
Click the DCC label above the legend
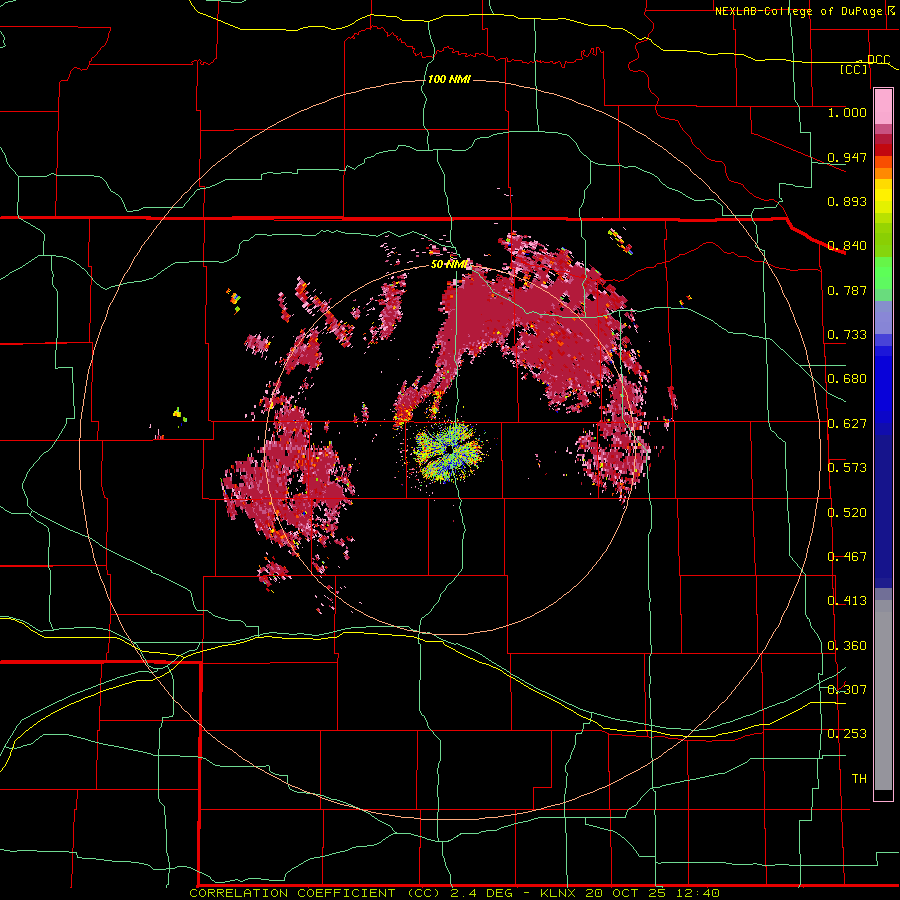click(x=878, y=59)
